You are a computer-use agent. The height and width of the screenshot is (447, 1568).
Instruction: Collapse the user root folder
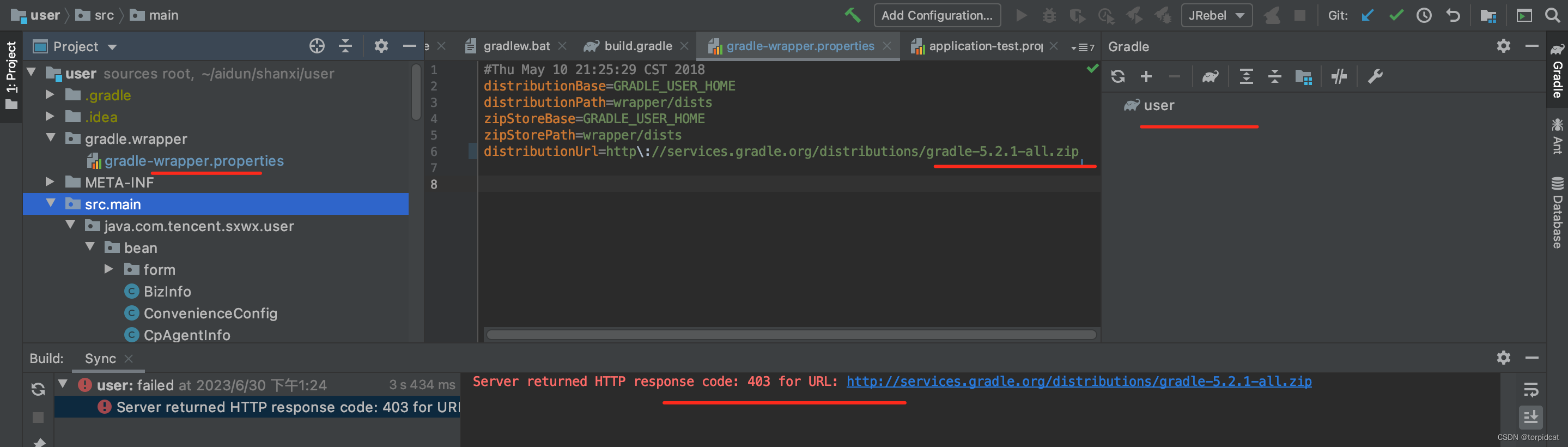point(32,73)
